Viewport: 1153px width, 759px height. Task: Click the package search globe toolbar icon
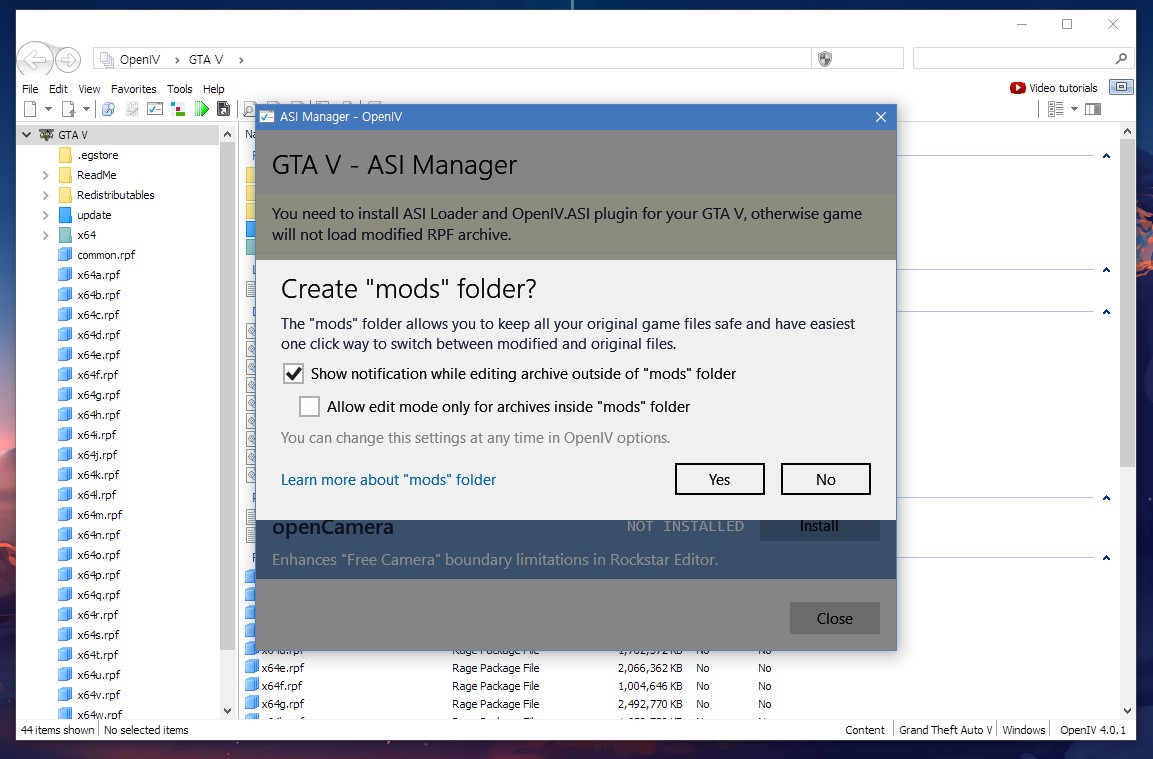(108, 110)
